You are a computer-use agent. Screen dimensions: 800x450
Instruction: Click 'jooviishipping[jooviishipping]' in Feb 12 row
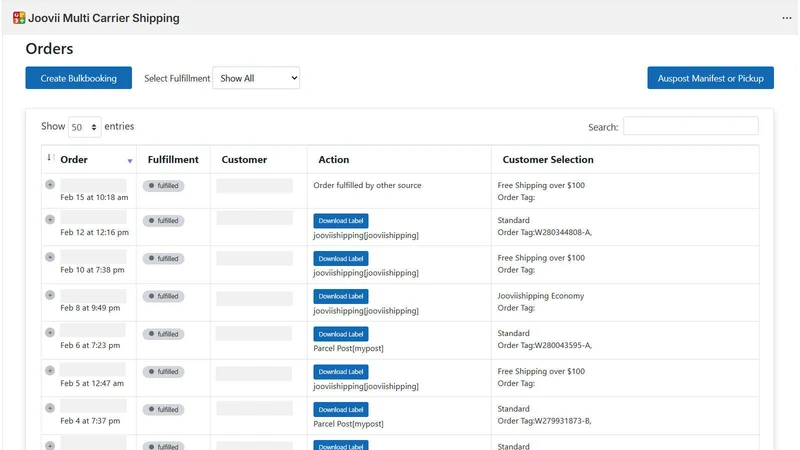coord(366,235)
